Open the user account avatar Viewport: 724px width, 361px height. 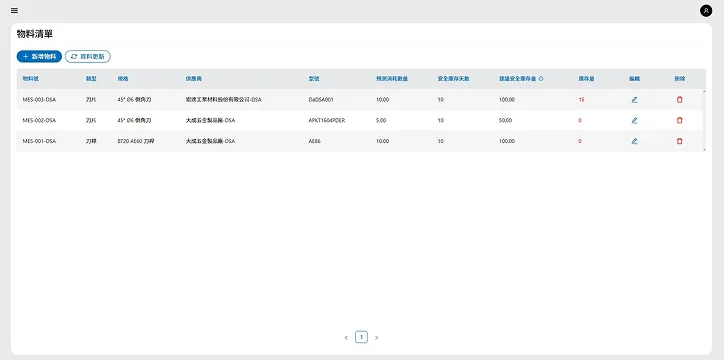pyautogui.click(x=706, y=11)
